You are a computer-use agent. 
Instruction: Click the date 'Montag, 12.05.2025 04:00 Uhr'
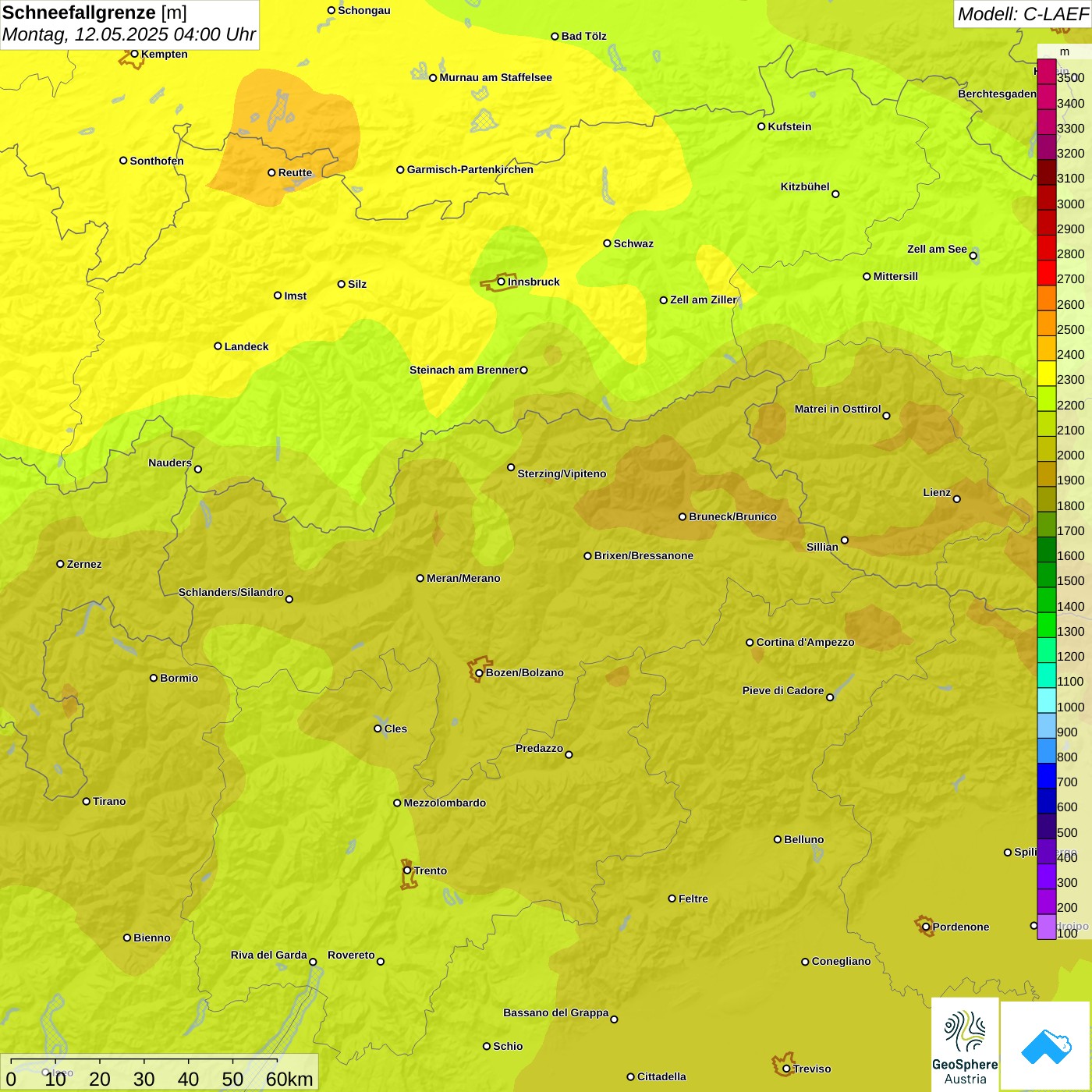pyautogui.click(x=129, y=34)
